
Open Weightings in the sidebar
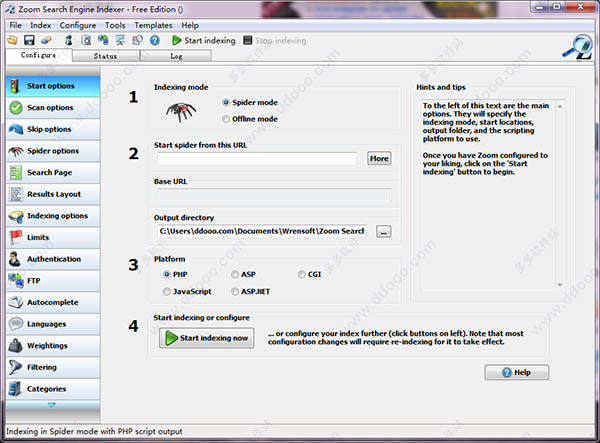53,345
